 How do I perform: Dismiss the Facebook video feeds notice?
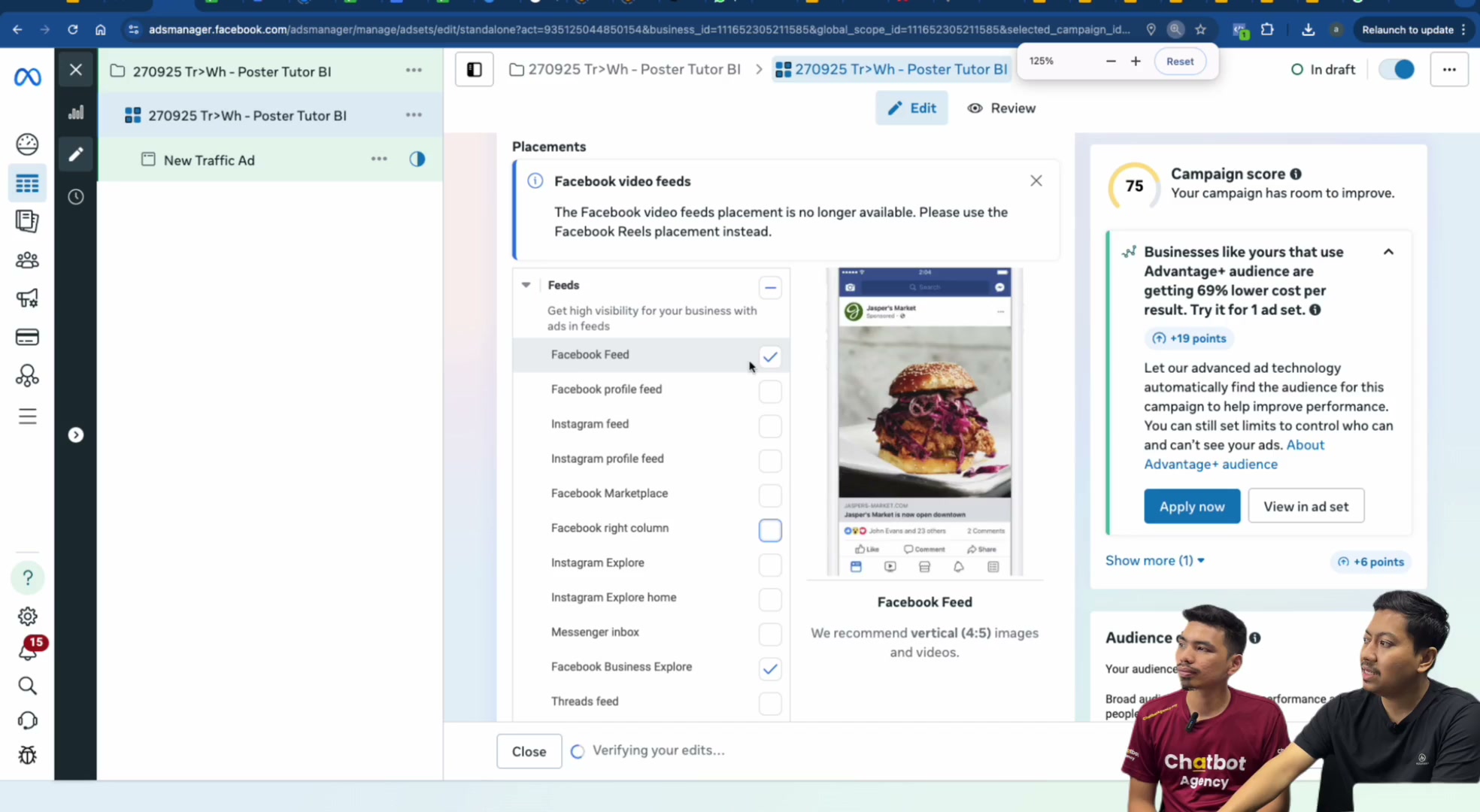point(1036,180)
